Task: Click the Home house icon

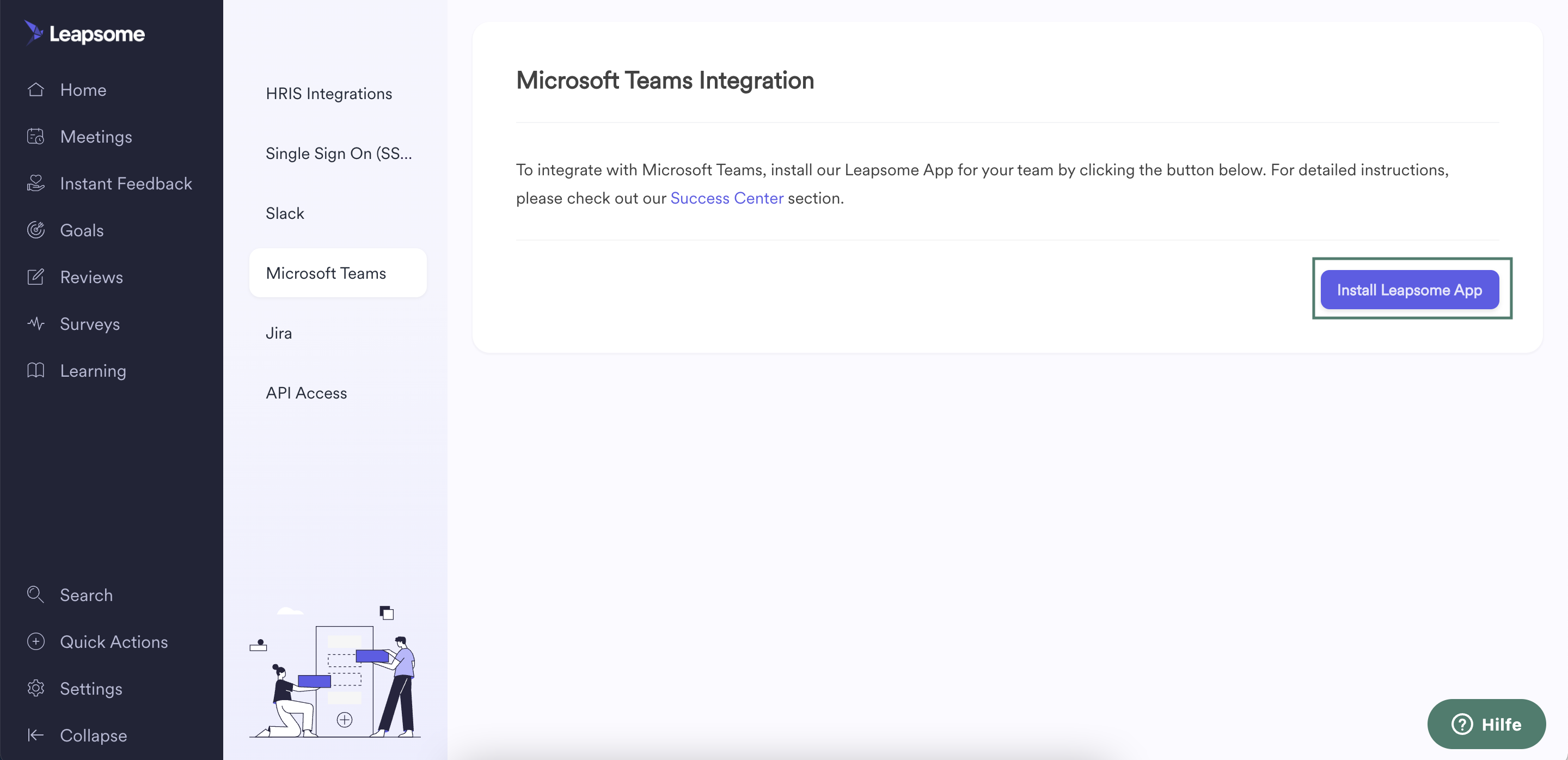Action: (36, 89)
